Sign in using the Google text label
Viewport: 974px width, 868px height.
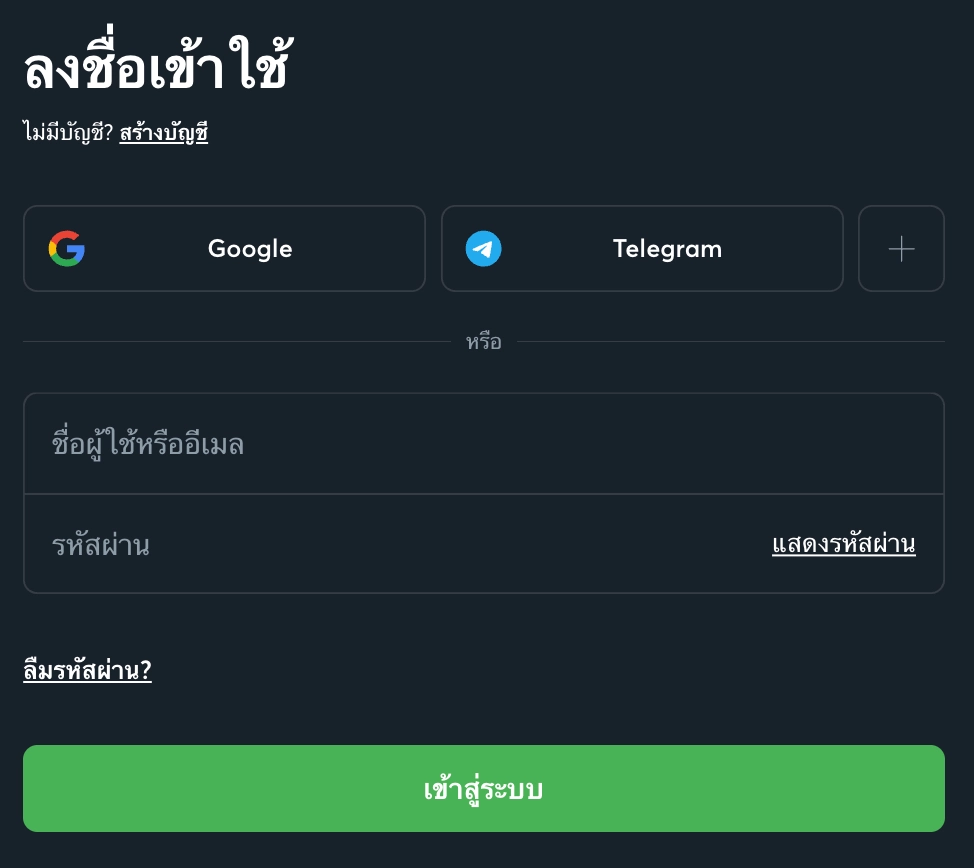click(x=250, y=249)
